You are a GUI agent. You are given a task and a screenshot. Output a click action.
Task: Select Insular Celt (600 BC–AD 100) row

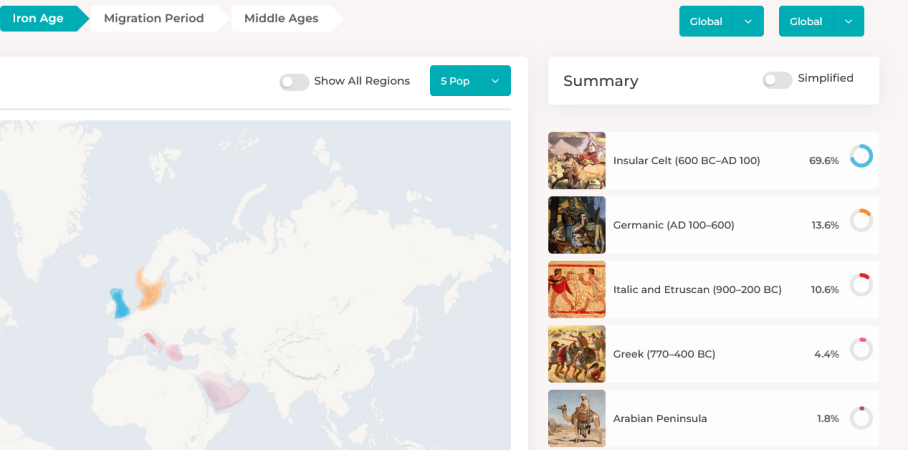(x=713, y=160)
